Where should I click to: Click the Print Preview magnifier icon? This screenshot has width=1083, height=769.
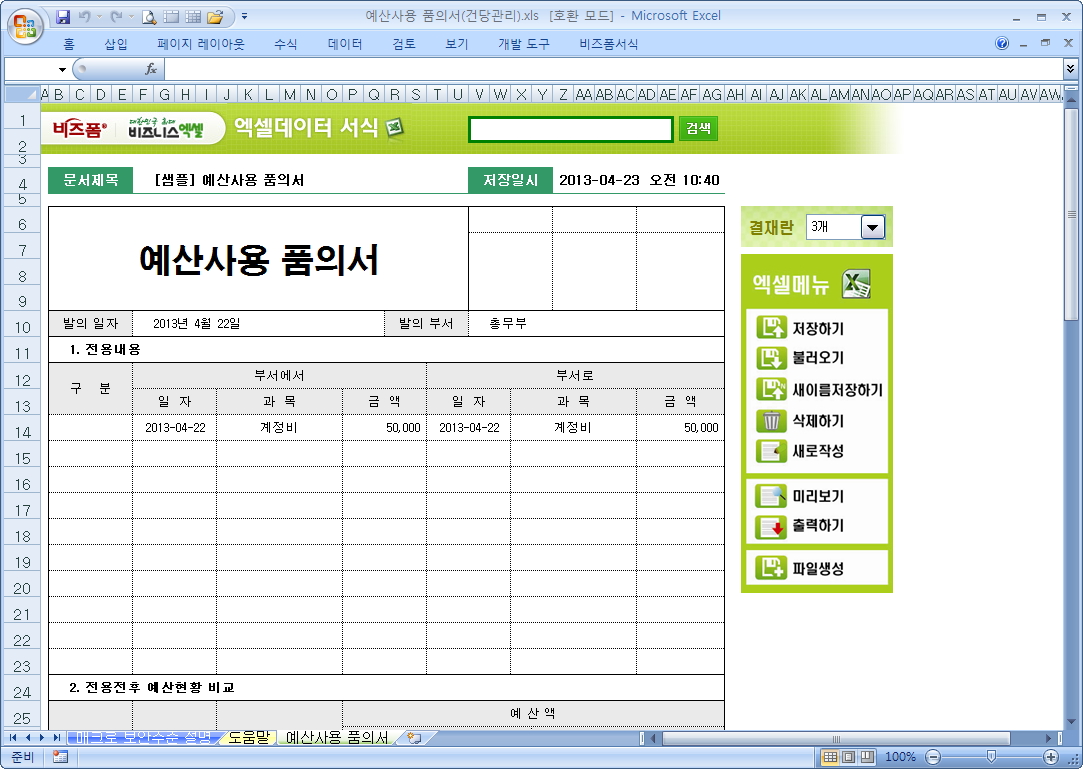pyautogui.click(x=149, y=17)
